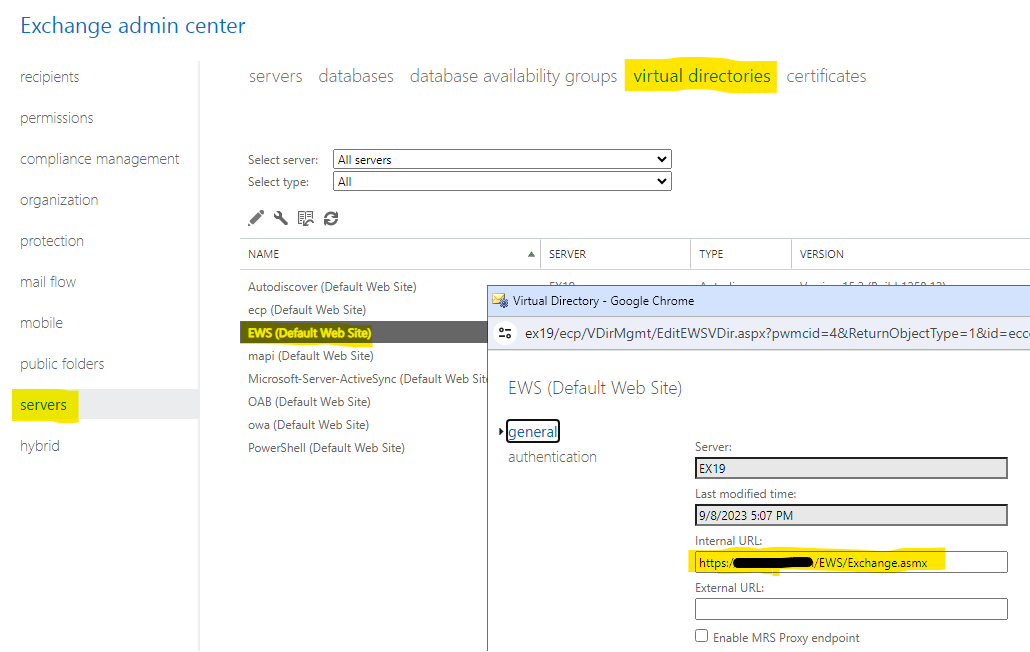Click the Last modified time field
Viewport: 1030px width, 652px height.
tap(851, 515)
